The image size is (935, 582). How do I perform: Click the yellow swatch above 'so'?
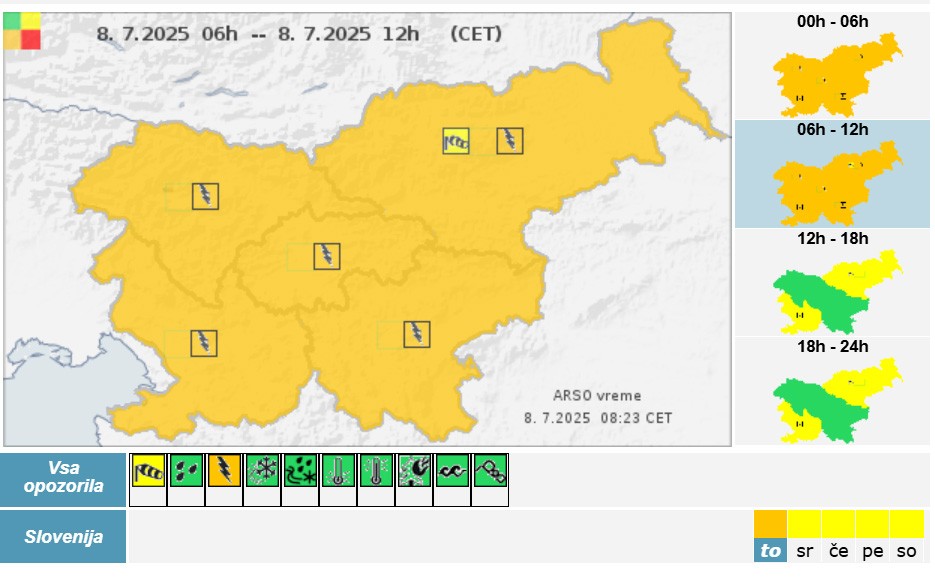click(x=906, y=524)
